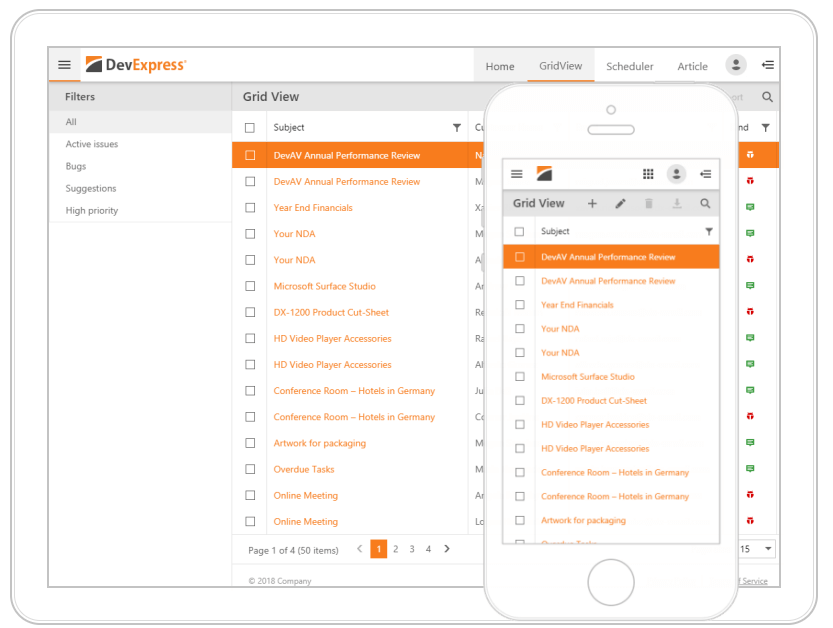The height and width of the screenshot is (628, 833).
Task: Open Overdue Tasks link on tablet
Action: tap(304, 469)
